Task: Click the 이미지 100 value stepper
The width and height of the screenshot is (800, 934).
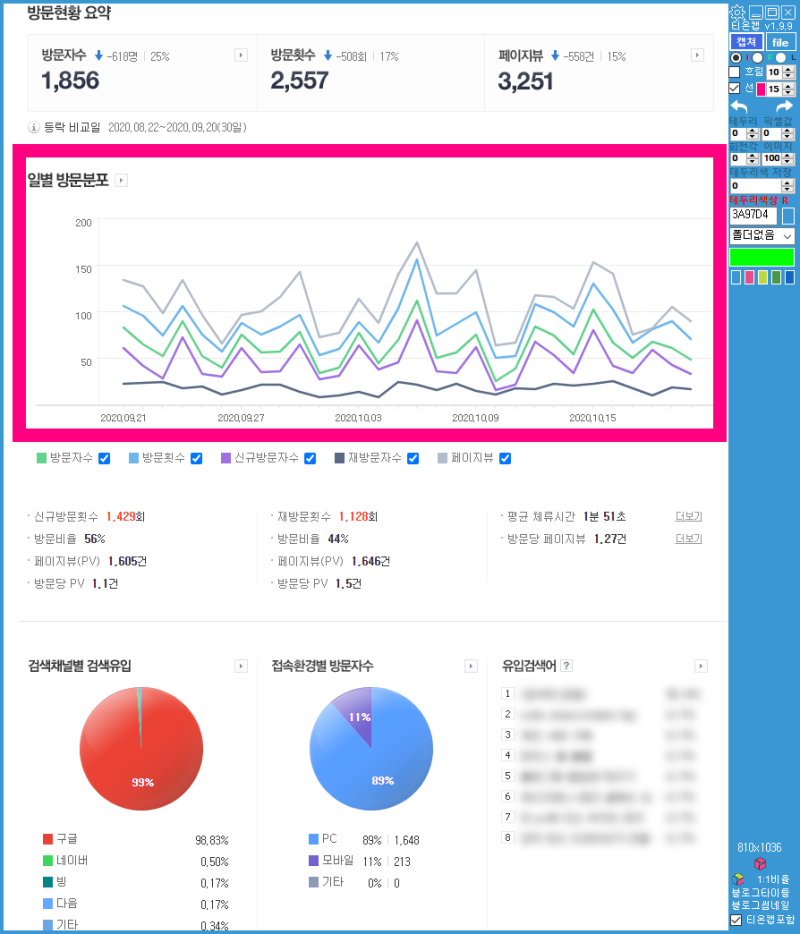Action: click(786, 158)
